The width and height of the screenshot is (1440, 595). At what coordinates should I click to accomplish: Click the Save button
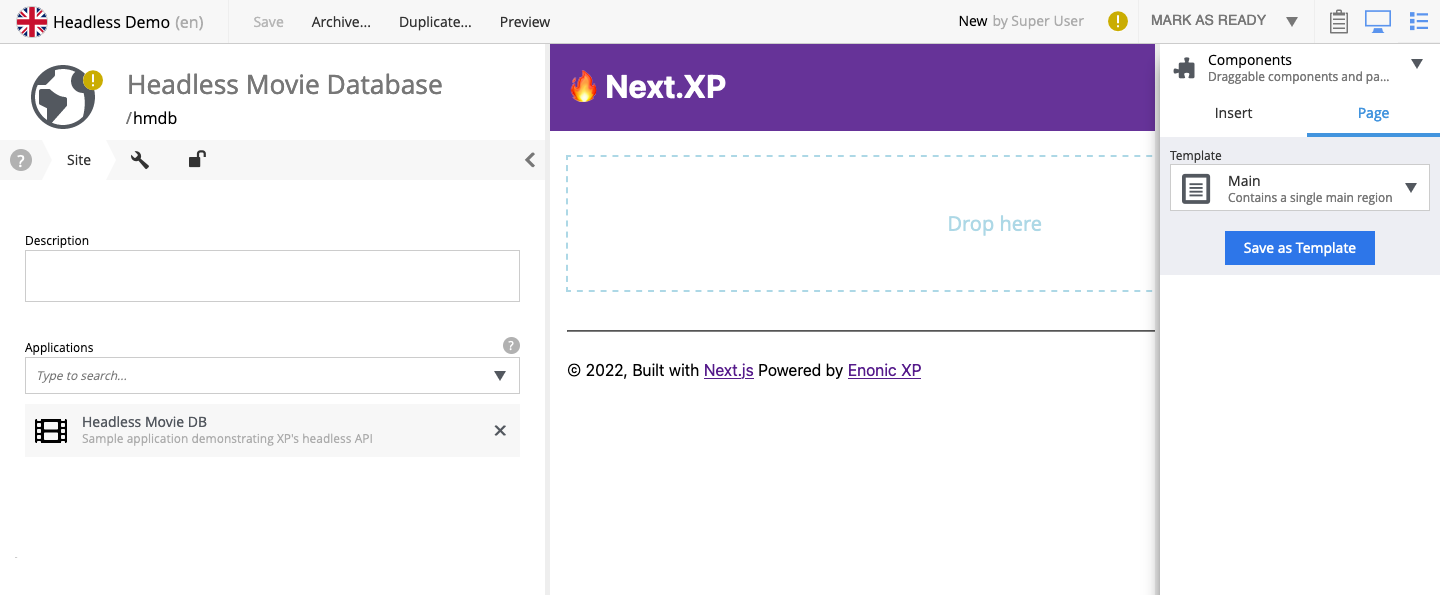[x=268, y=22]
